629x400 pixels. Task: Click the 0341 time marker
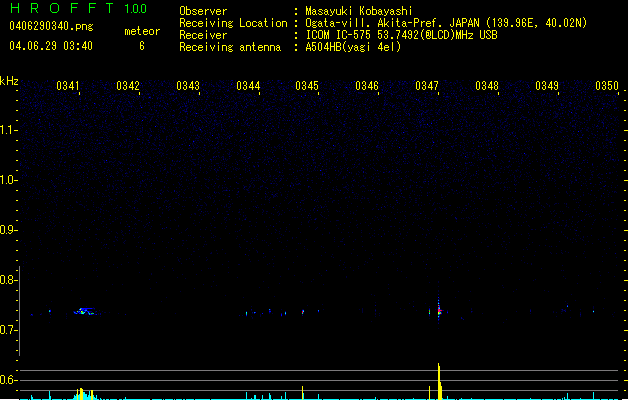(x=68, y=86)
